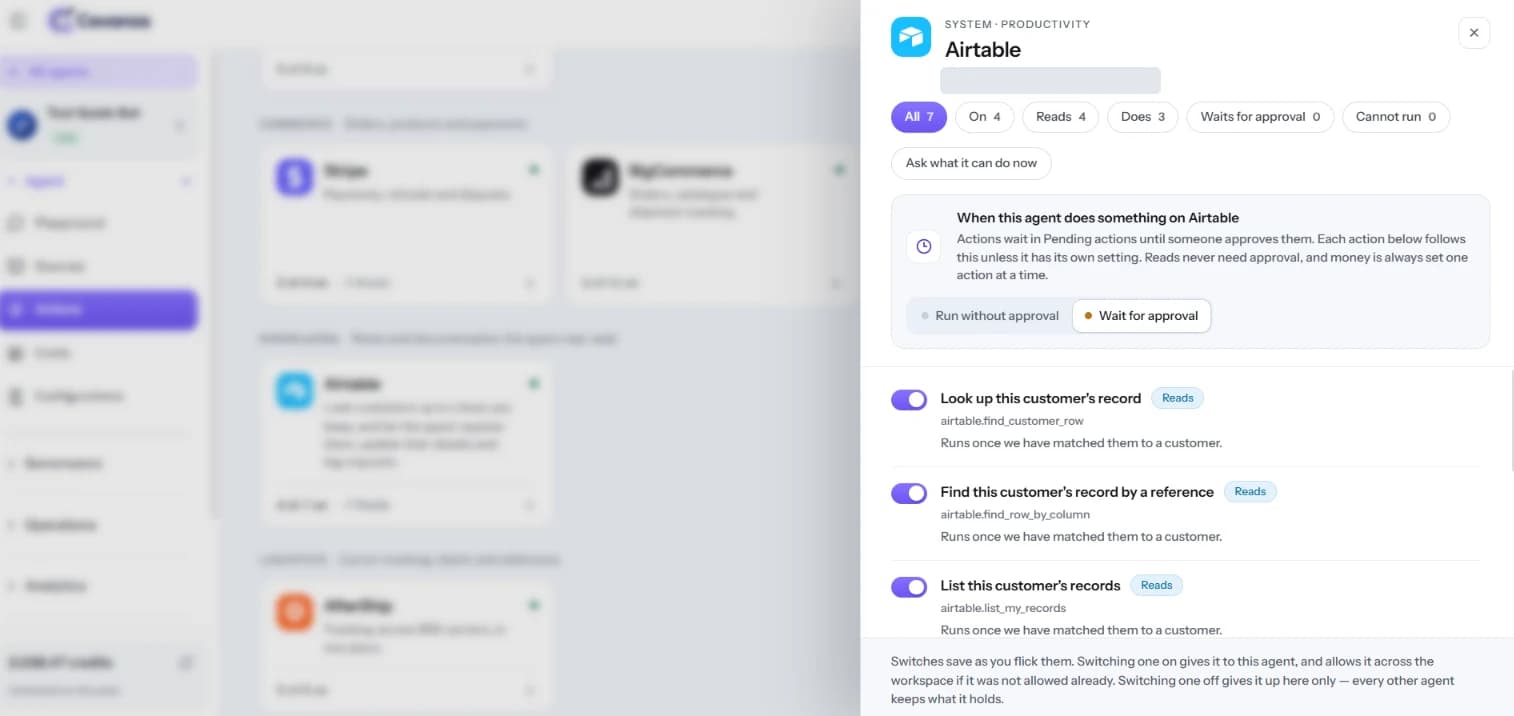
Task: Select the All 7 filter chip
Action: (919, 117)
